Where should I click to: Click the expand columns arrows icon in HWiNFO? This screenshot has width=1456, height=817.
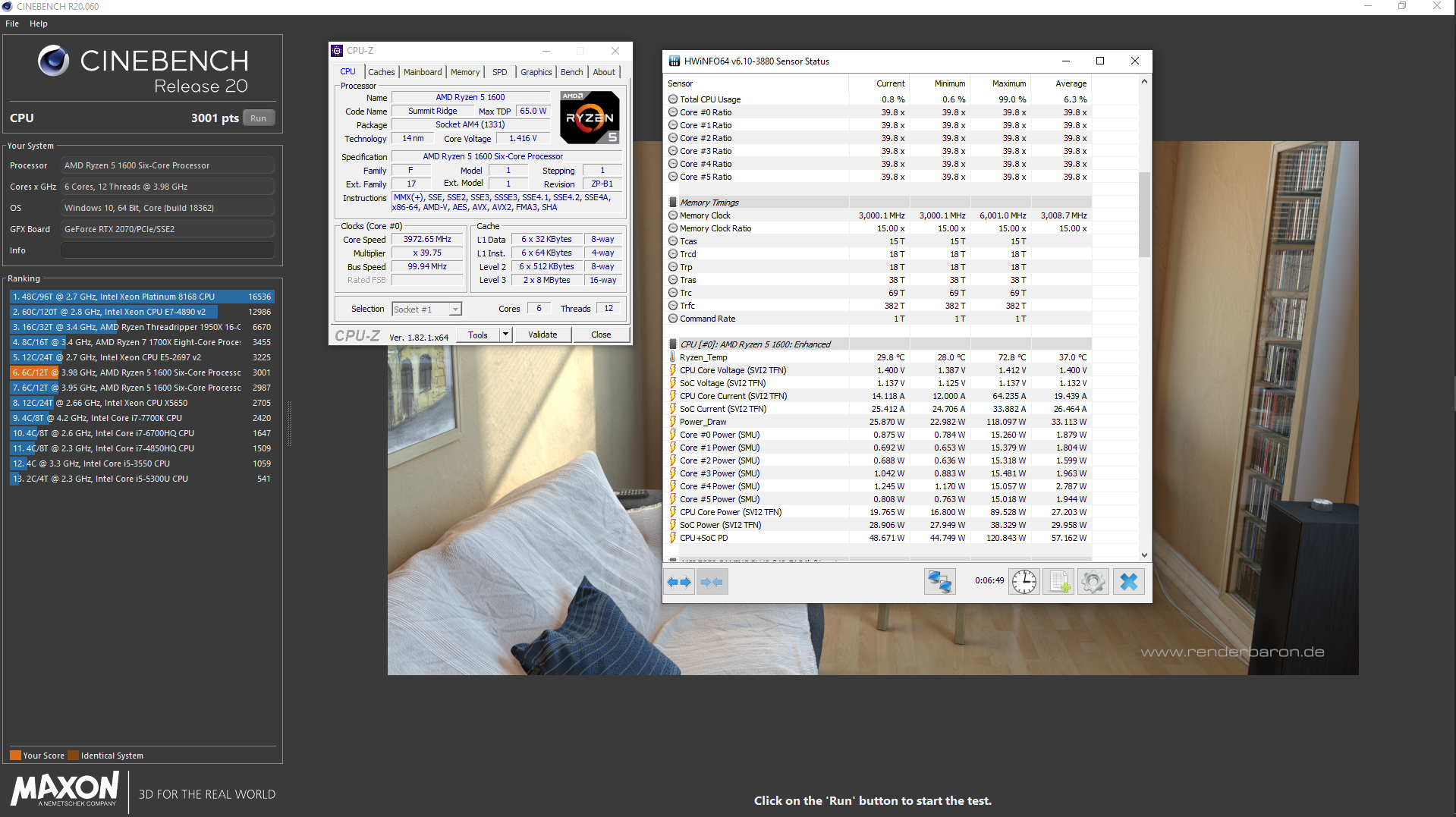679,582
